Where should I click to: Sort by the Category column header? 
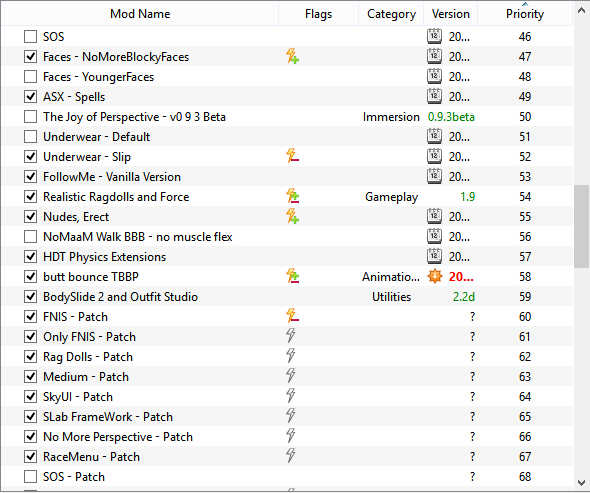391,14
